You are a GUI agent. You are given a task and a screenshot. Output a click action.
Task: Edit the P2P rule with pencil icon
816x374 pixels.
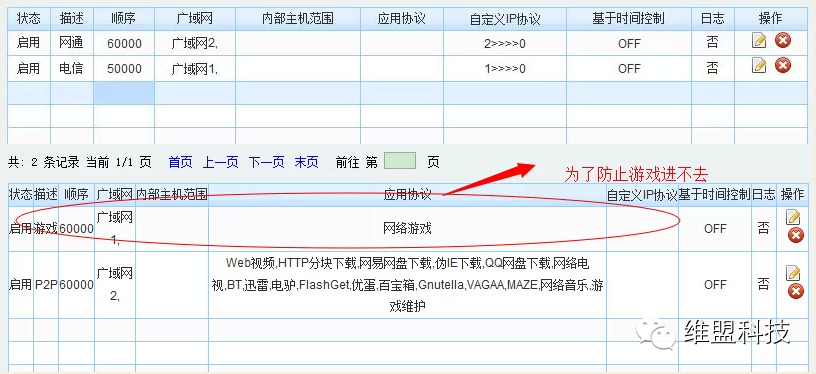(x=793, y=273)
